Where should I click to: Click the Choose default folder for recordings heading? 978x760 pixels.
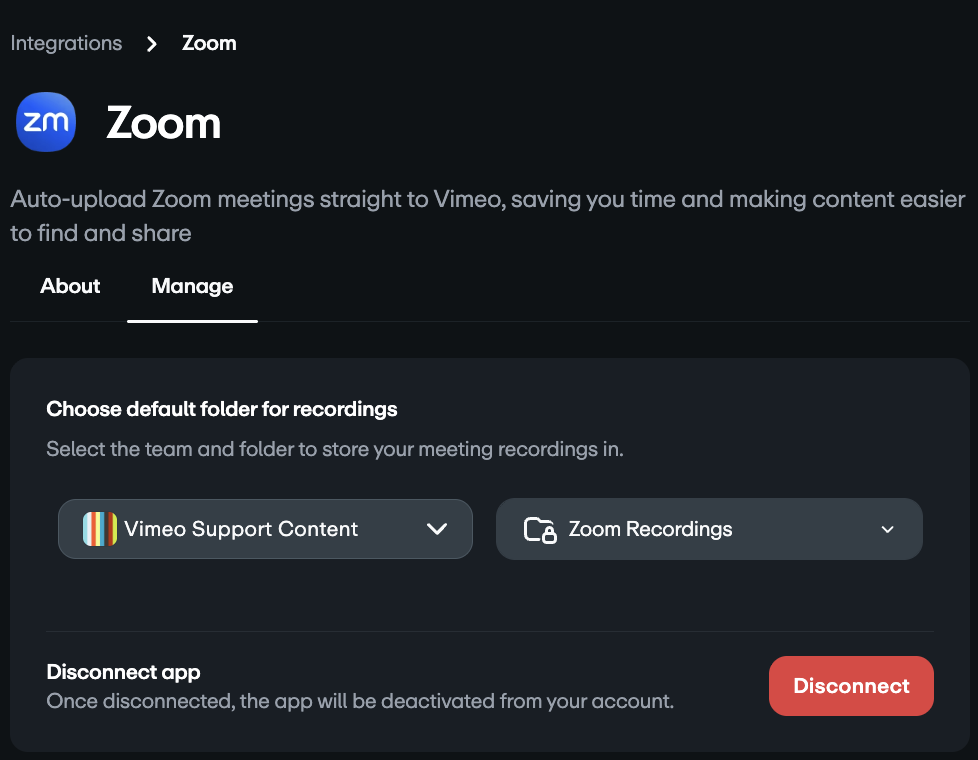[x=222, y=409]
